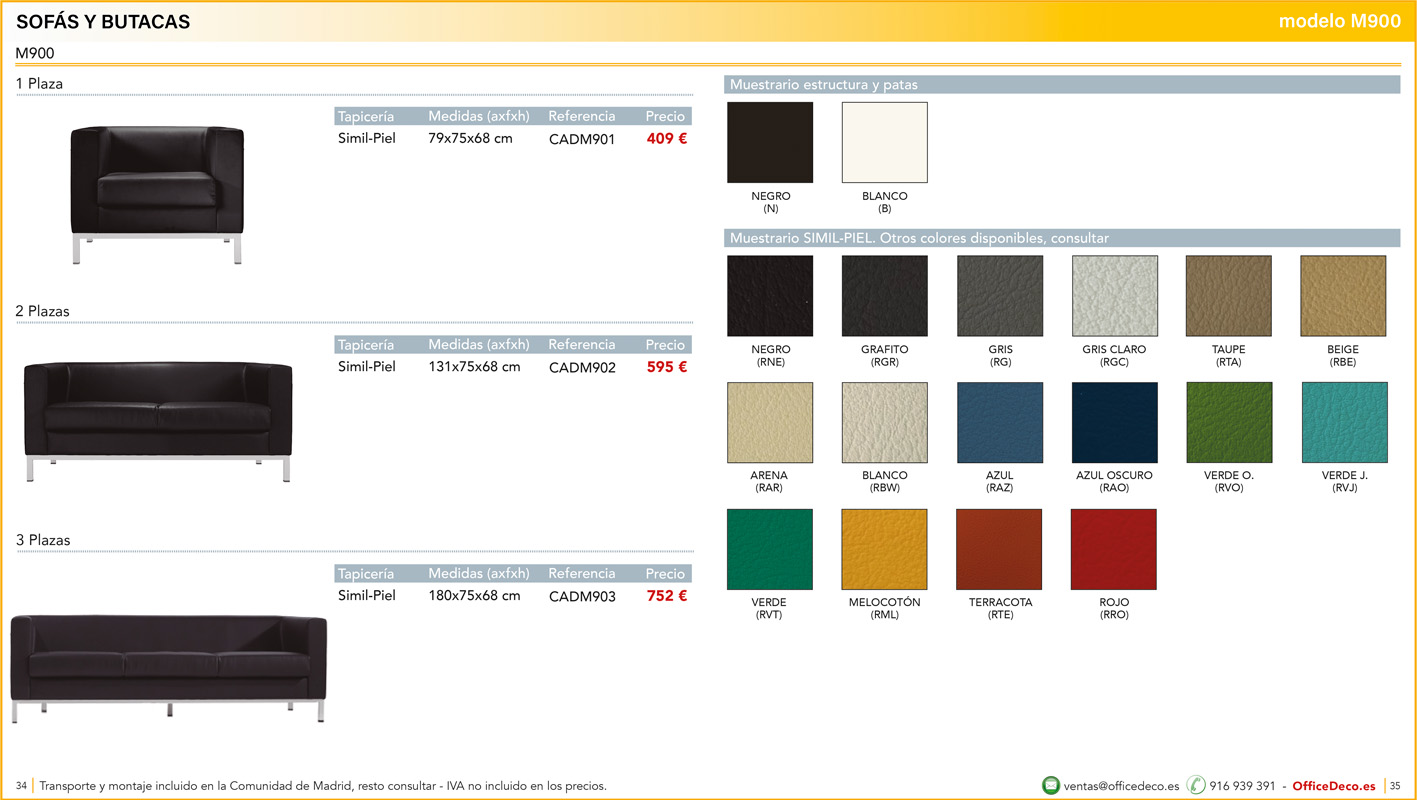
Task: Click the SOFÁS Y BUTACAS heading
Action: pyautogui.click(x=103, y=22)
